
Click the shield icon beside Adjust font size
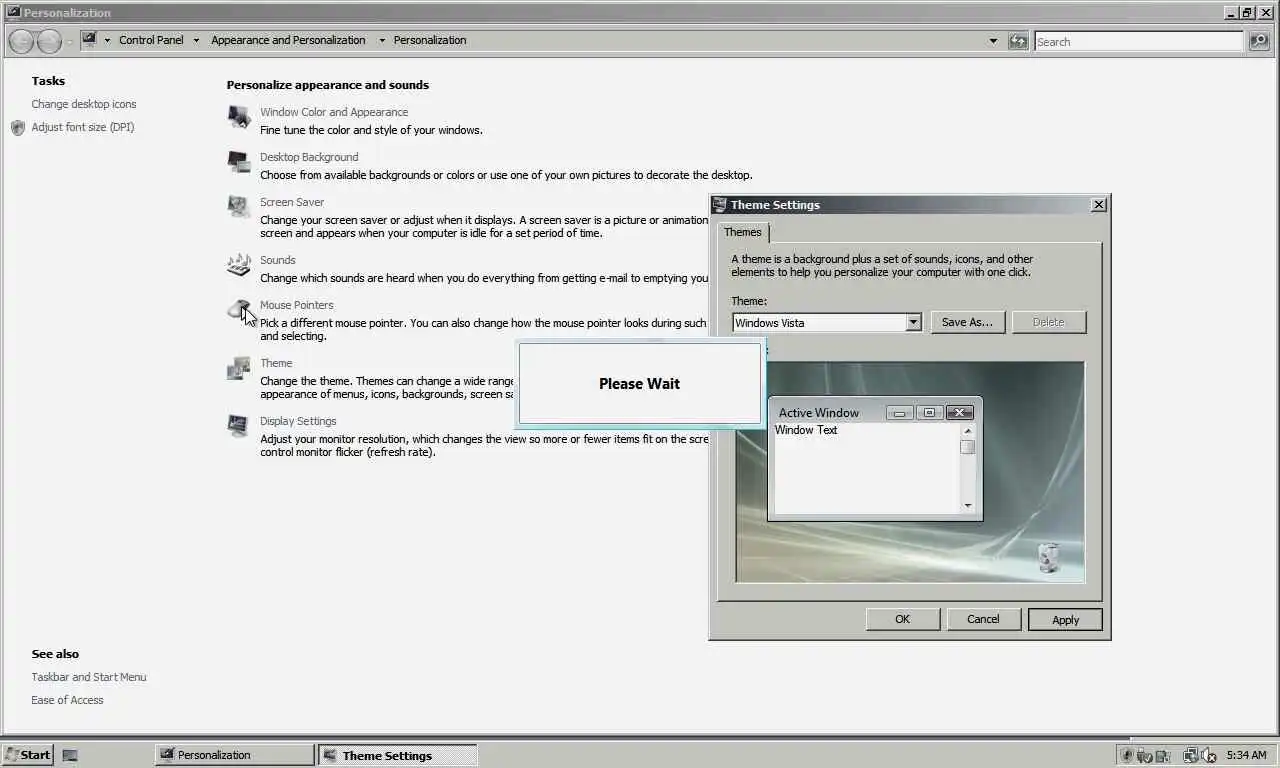coord(18,128)
